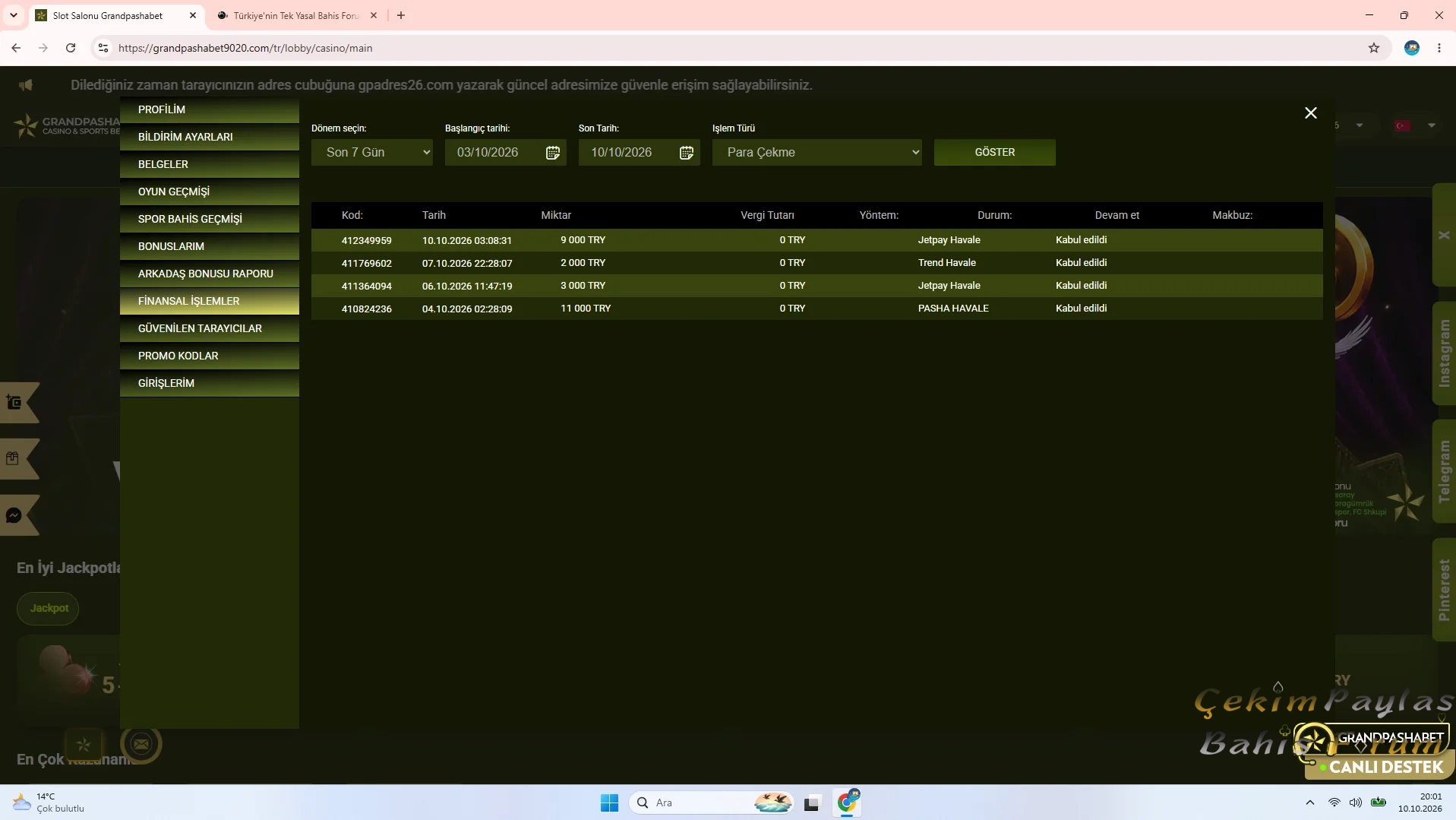The image size is (1456, 820).
Task: Open the Chrome profile avatar icon
Action: click(x=1412, y=48)
